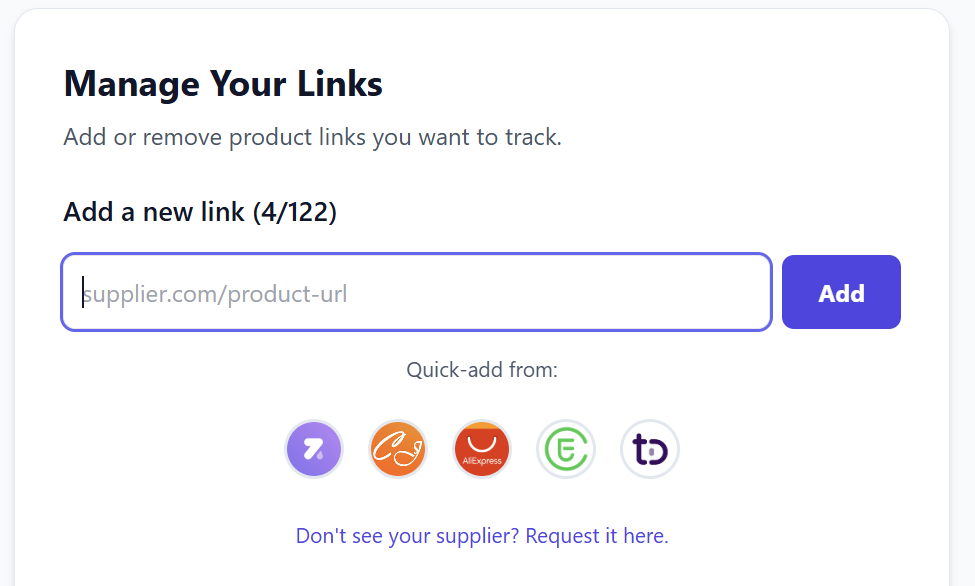
Task: Select the orange CJ Dropshipping icon
Action: pyautogui.click(x=398, y=449)
